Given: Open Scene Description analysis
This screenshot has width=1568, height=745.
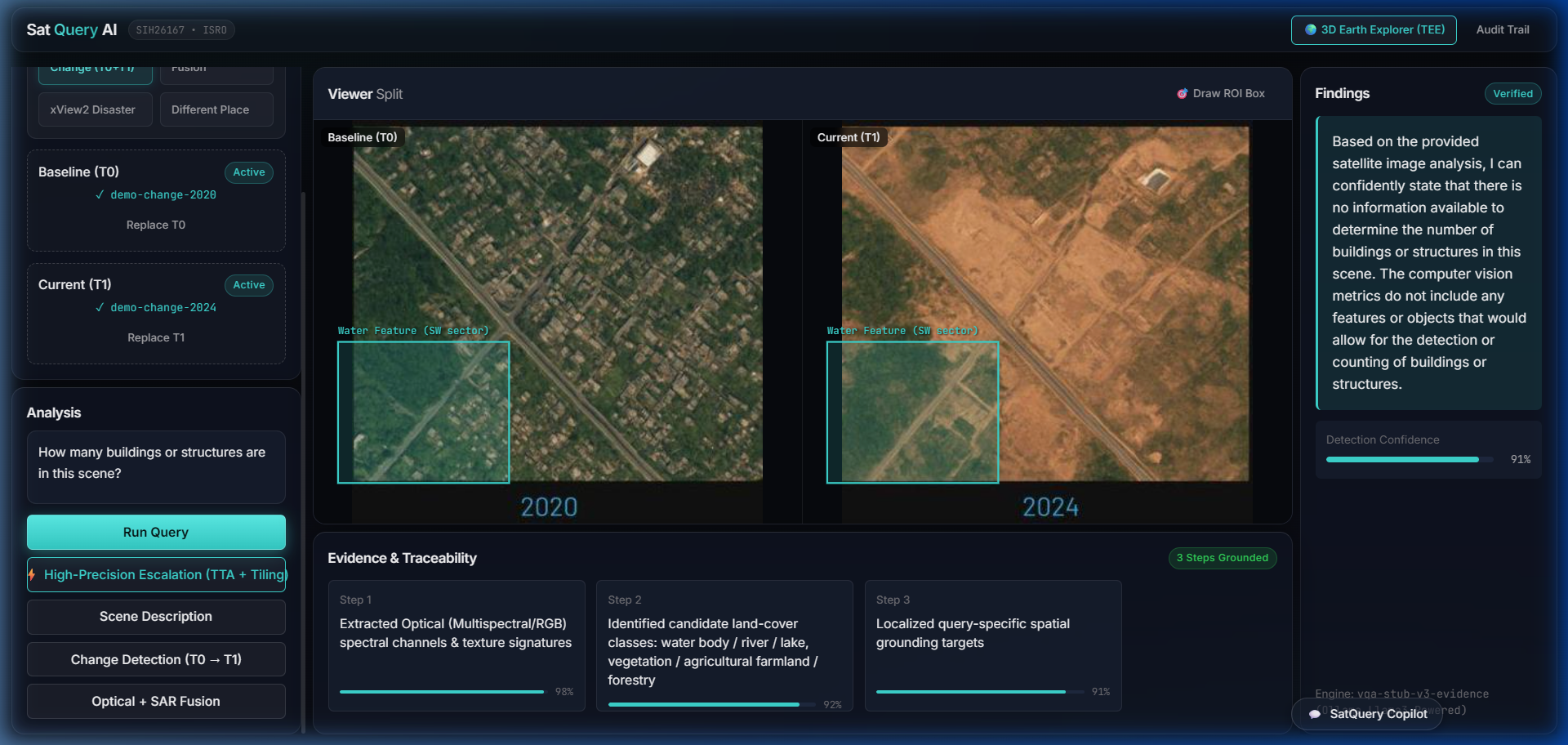Looking at the screenshot, I should 156,617.
